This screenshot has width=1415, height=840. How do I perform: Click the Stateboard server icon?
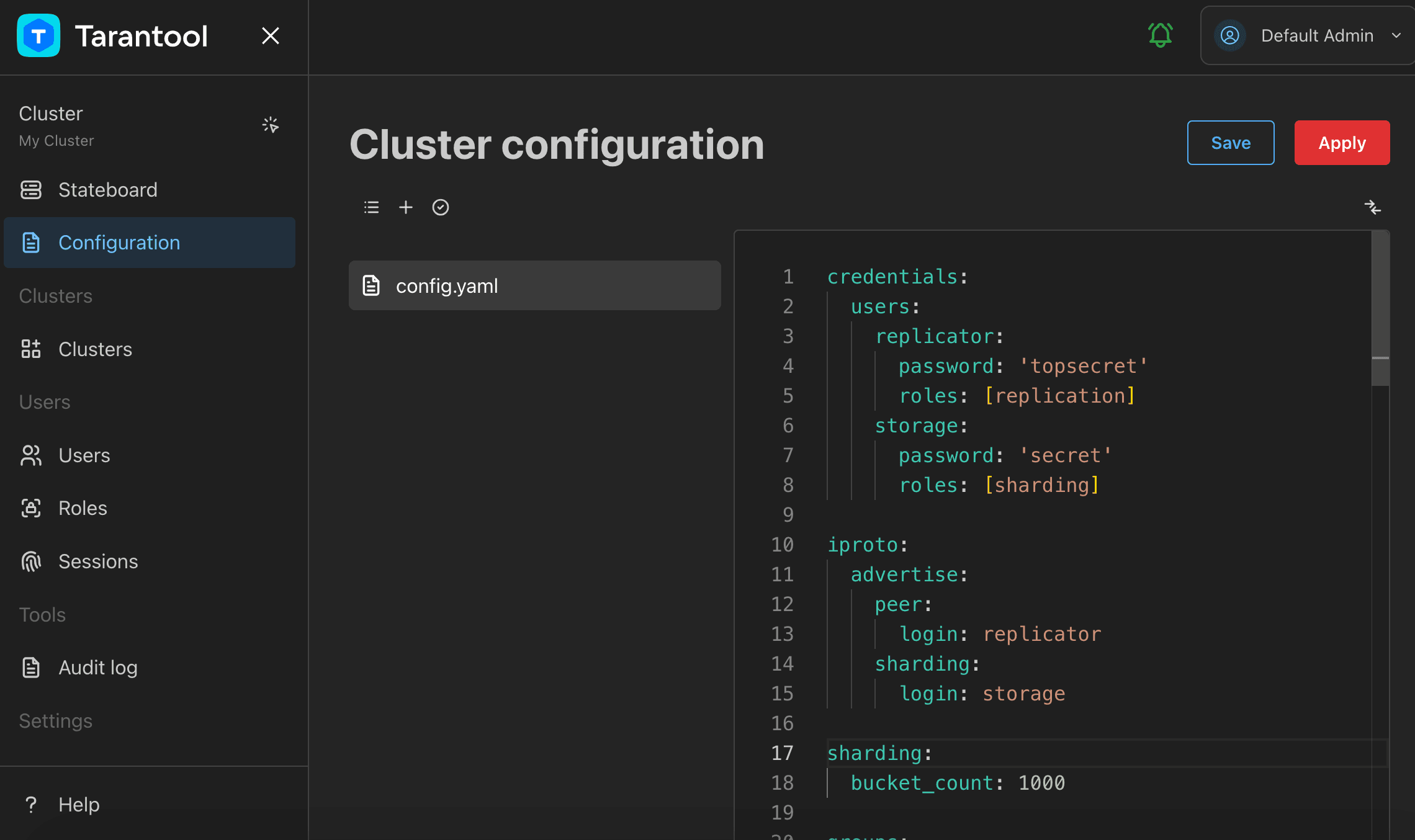(30, 190)
